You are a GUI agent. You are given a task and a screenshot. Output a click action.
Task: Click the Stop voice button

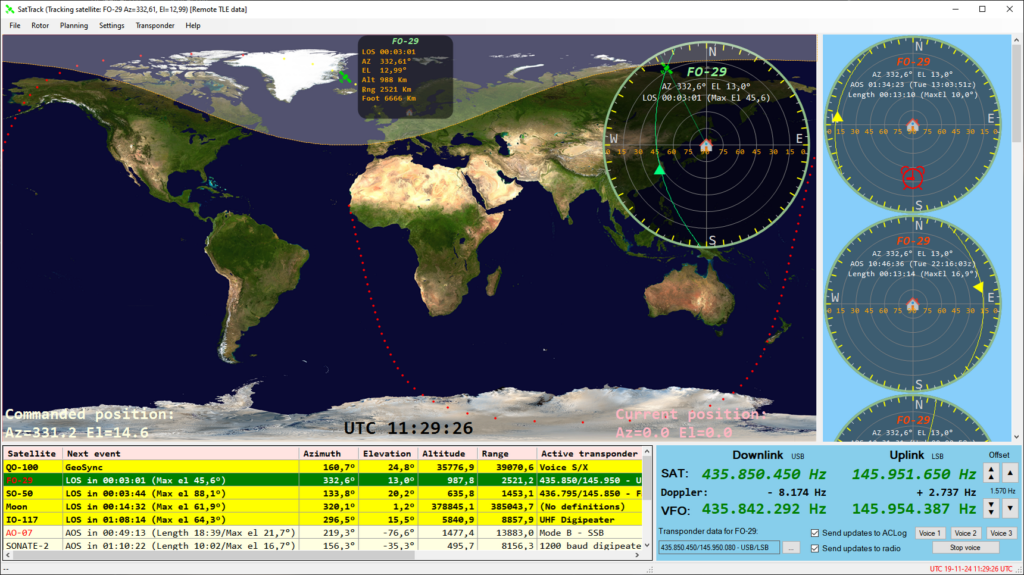click(x=965, y=548)
